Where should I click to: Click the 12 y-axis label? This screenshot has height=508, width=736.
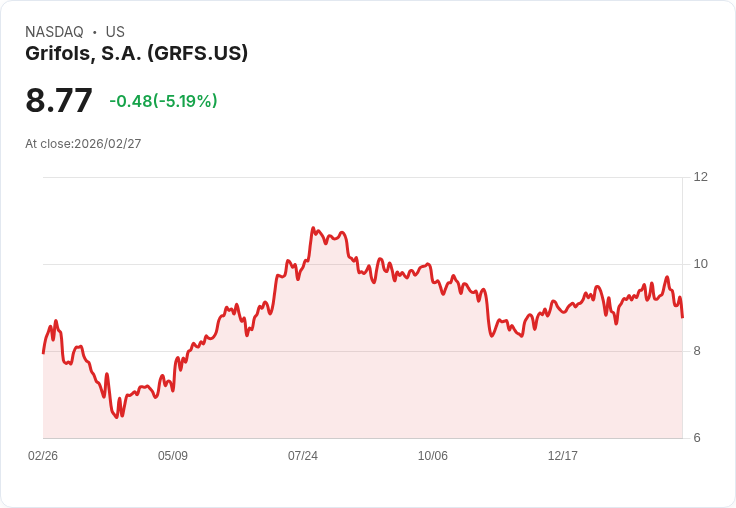coord(700,177)
